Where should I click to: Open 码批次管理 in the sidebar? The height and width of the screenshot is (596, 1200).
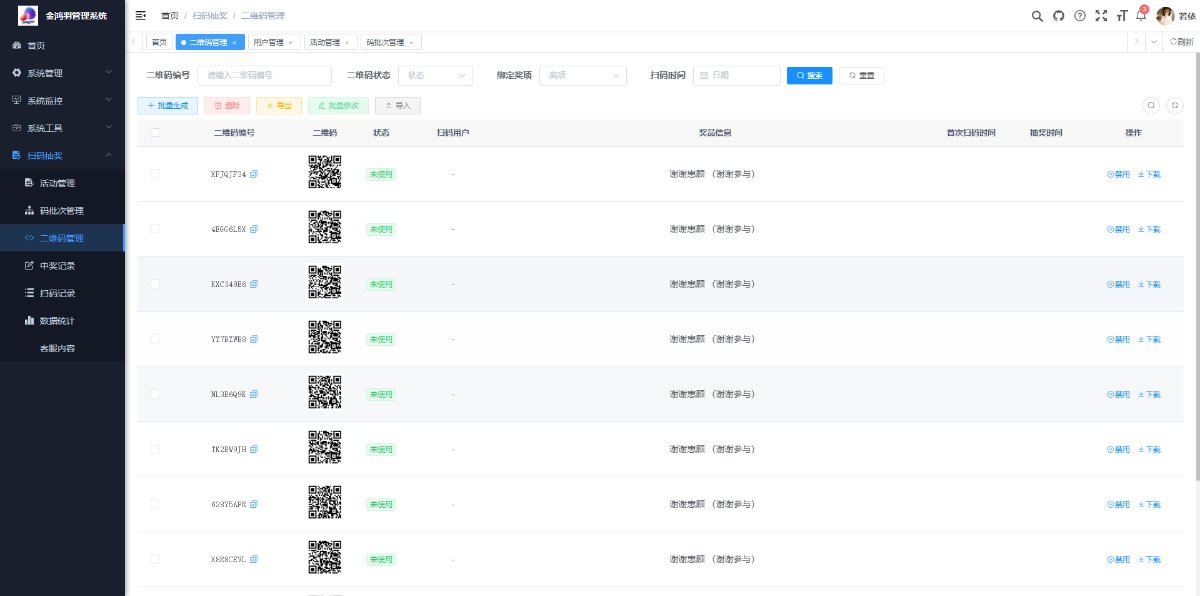click(62, 211)
